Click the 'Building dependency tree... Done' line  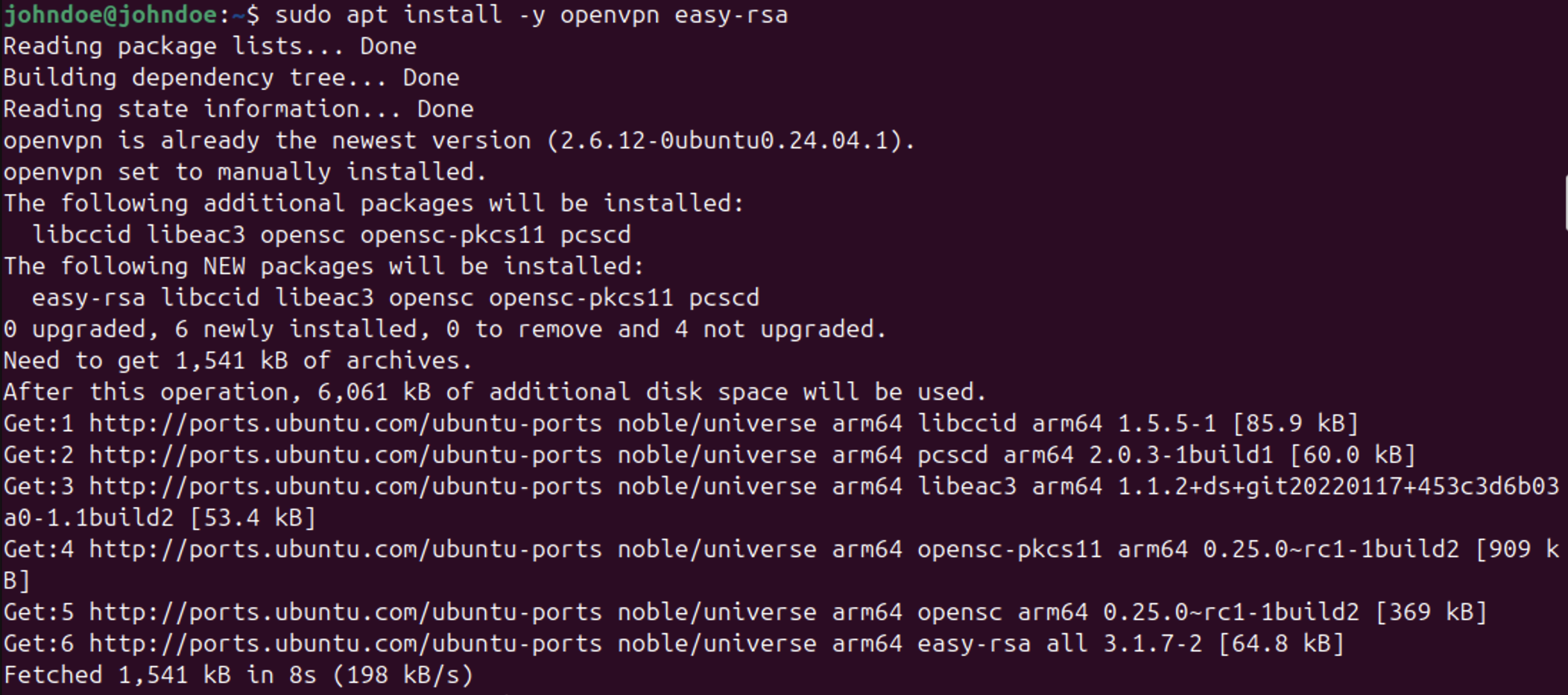coord(232,78)
